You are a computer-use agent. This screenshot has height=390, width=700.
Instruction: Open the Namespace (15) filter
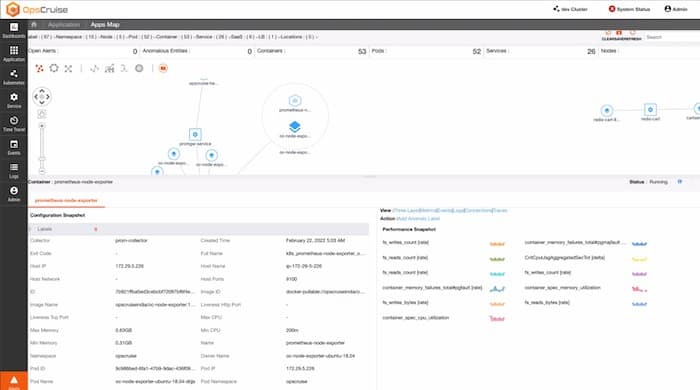(x=76, y=37)
